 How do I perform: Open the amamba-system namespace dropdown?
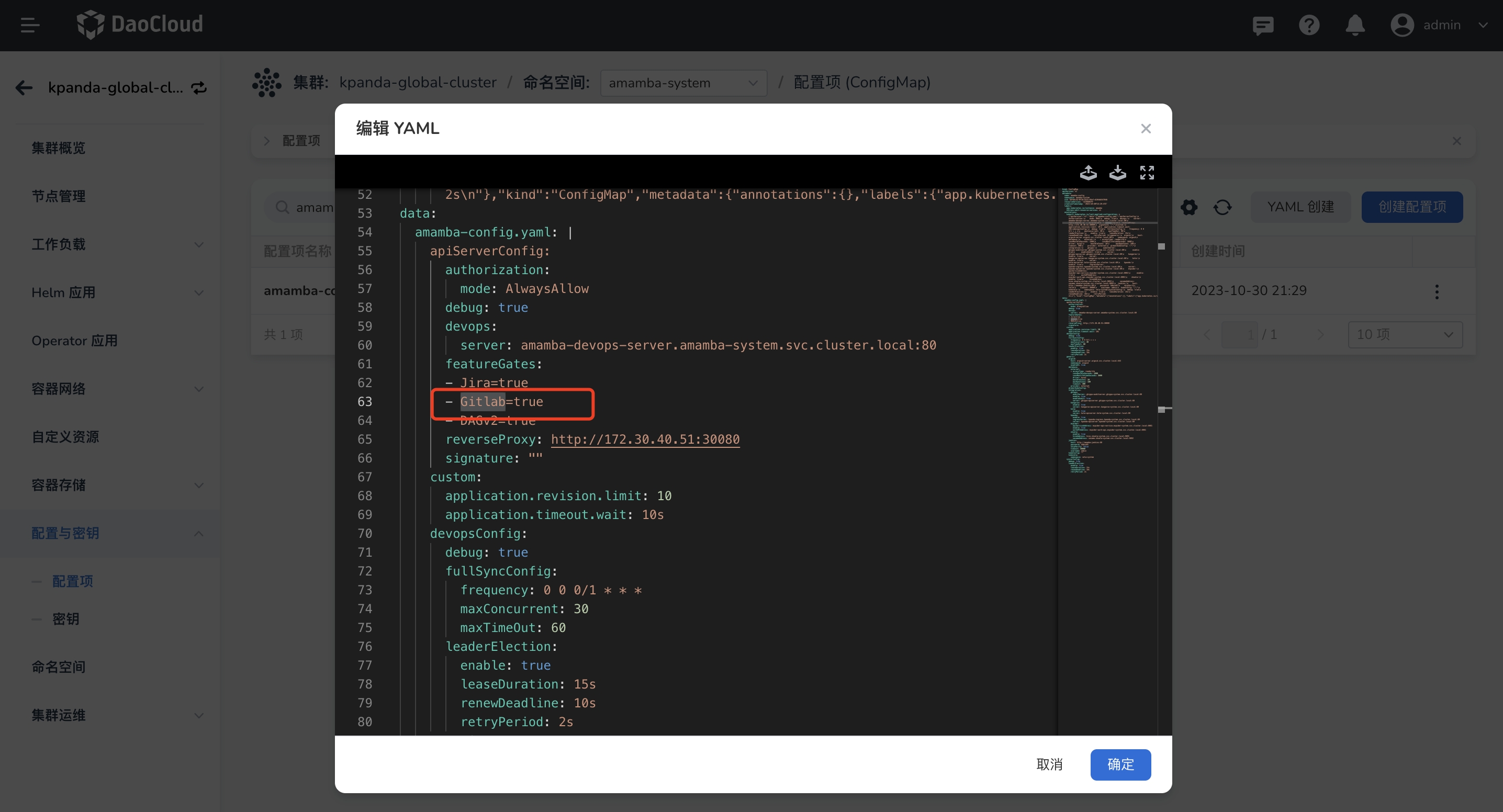click(x=682, y=83)
